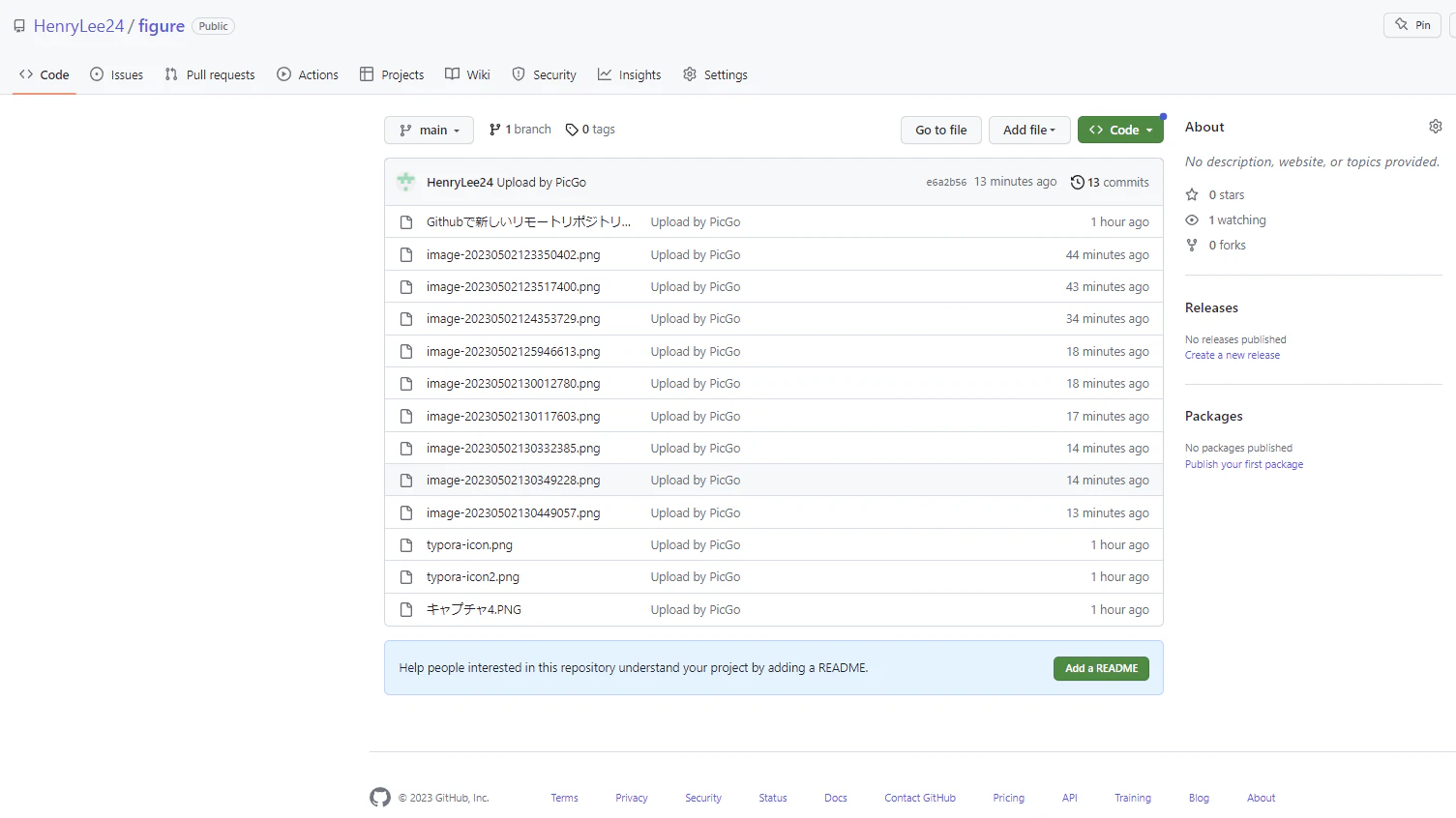Image resolution: width=1456 pixels, height=818 pixels.
Task: Click the HenryLee24 avatar in commit header
Action: click(x=406, y=182)
